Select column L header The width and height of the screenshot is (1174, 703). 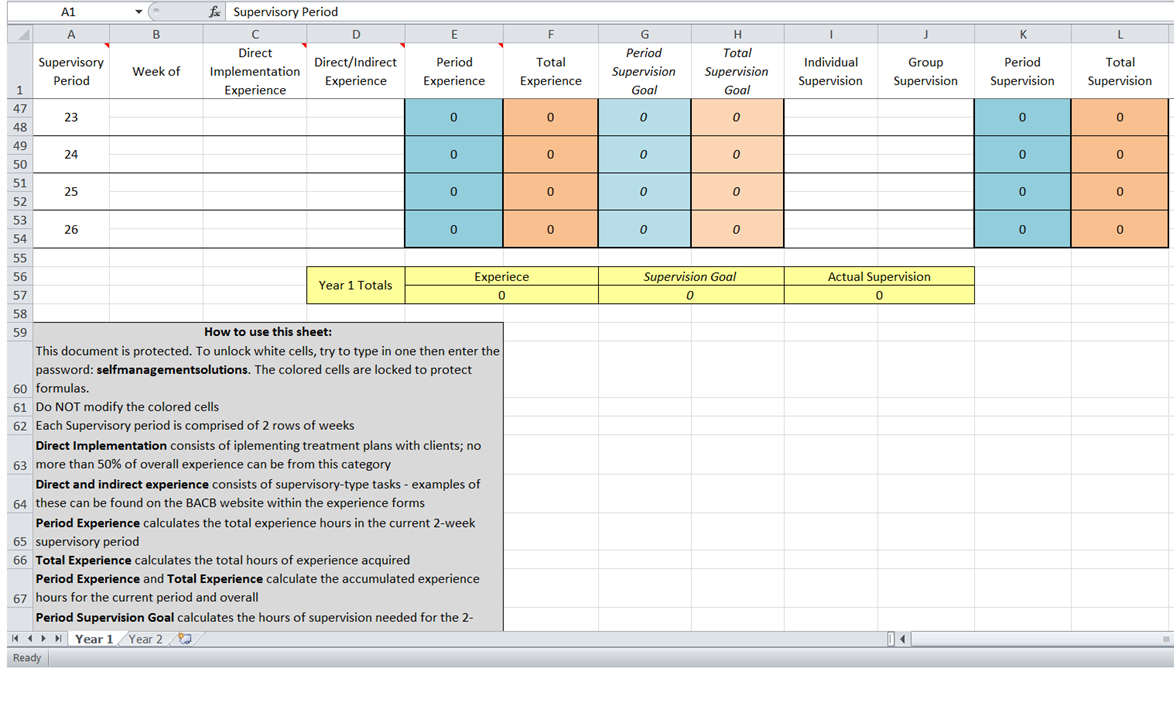1119,34
